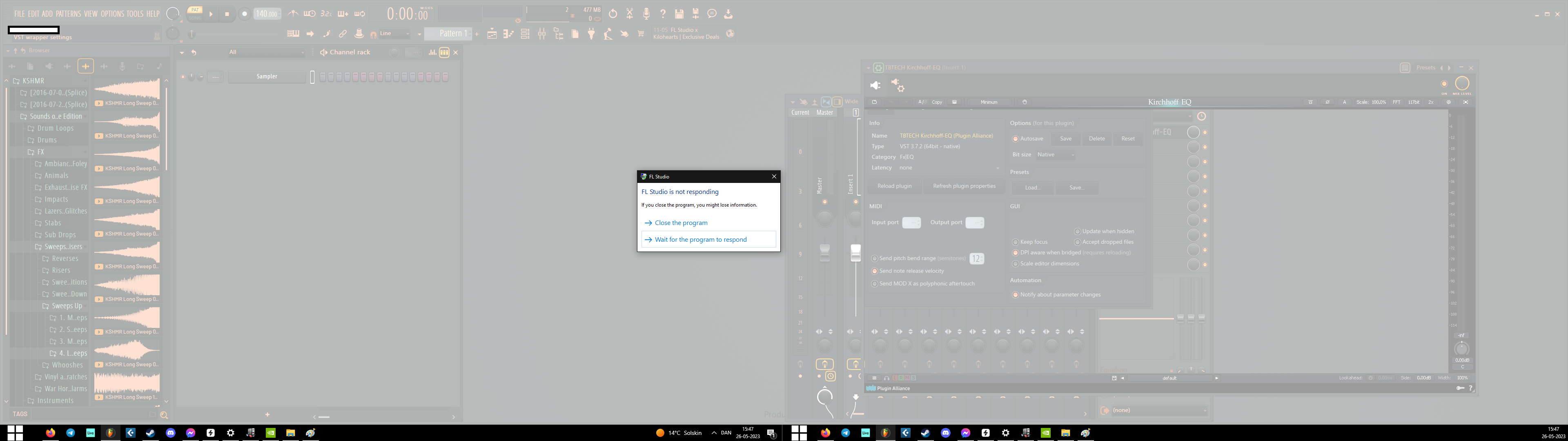
Task: Open the piano roll toolbar icon
Action: click(508, 33)
